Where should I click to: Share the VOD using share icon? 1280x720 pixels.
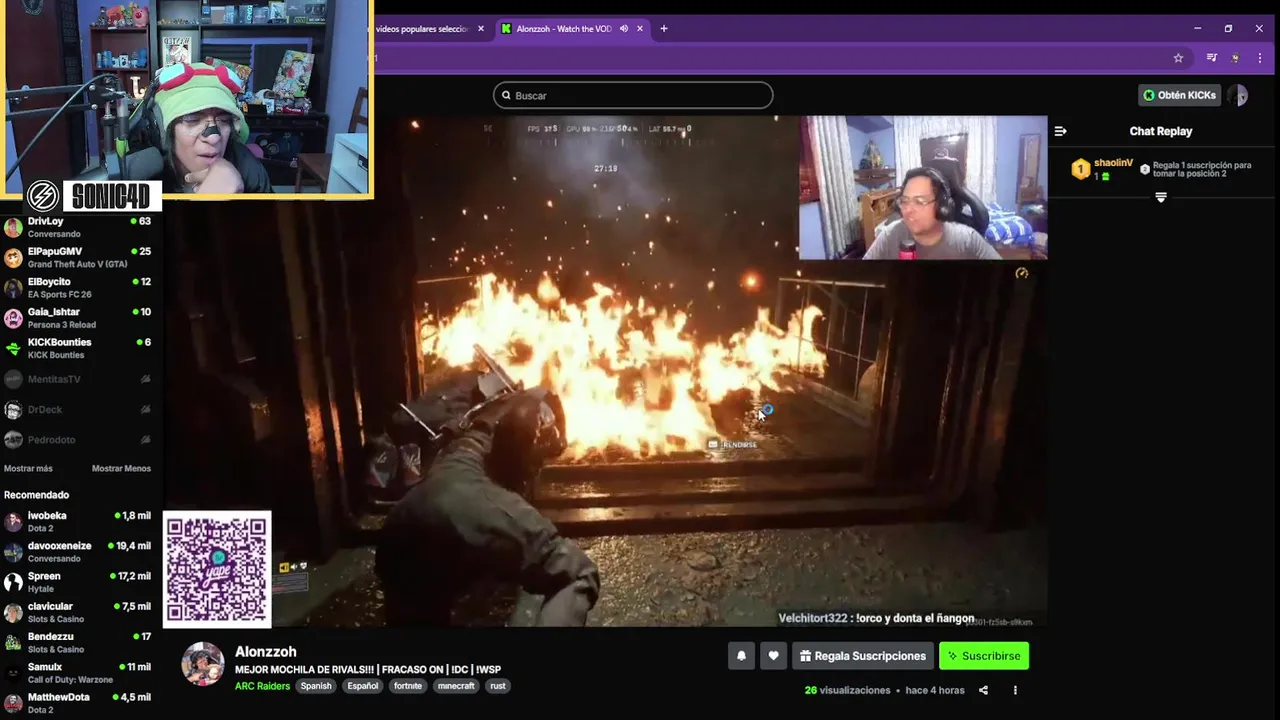983,690
